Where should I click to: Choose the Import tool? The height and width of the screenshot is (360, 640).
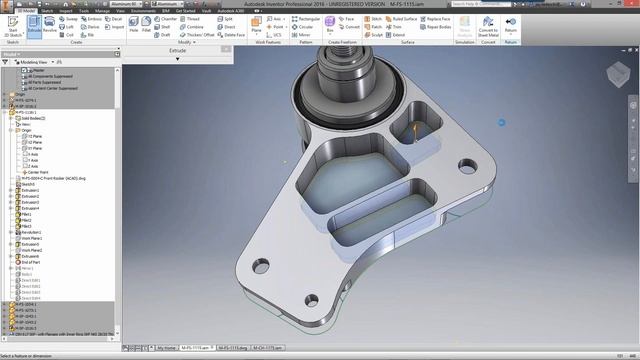pos(114,27)
